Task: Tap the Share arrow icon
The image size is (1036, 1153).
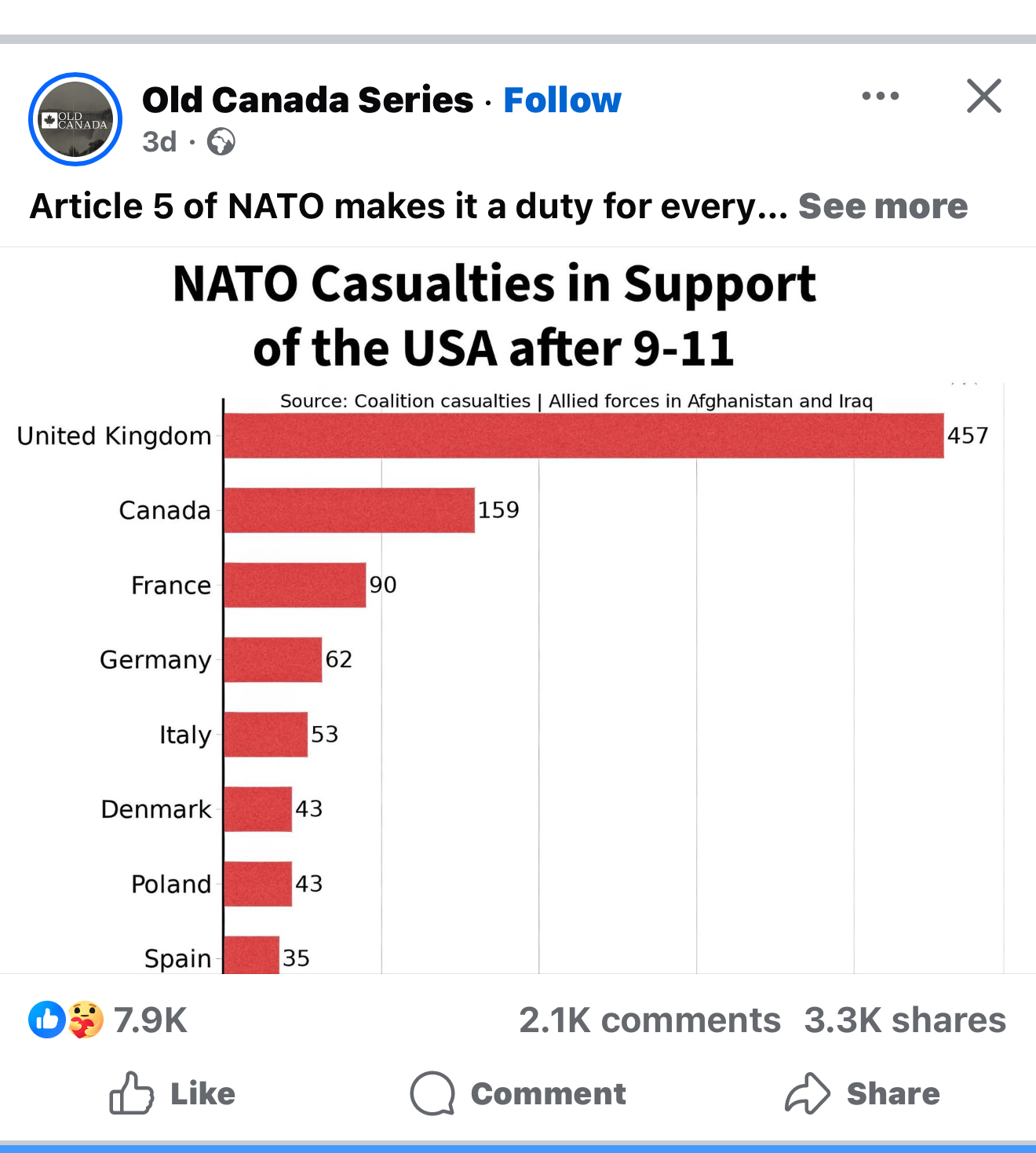Action: (807, 1093)
